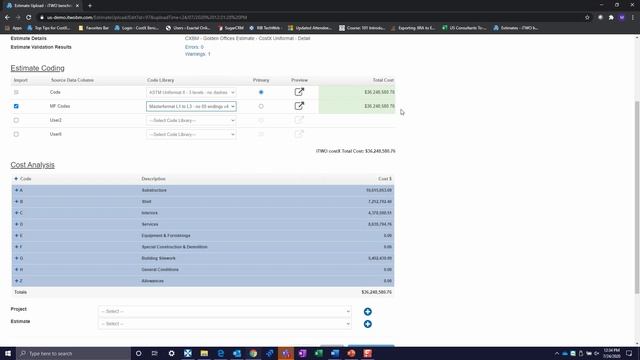Toggle import checkbox for User2 row

tap(16, 120)
